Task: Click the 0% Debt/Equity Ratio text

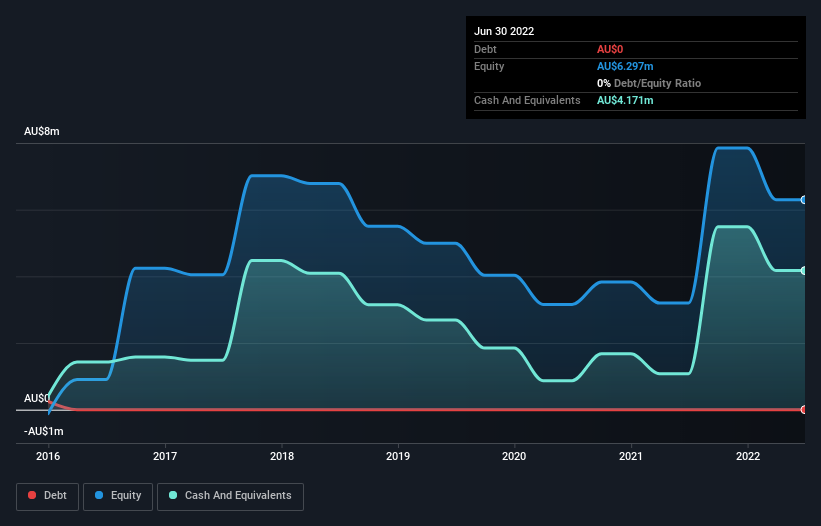Action: [x=649, y=83]
